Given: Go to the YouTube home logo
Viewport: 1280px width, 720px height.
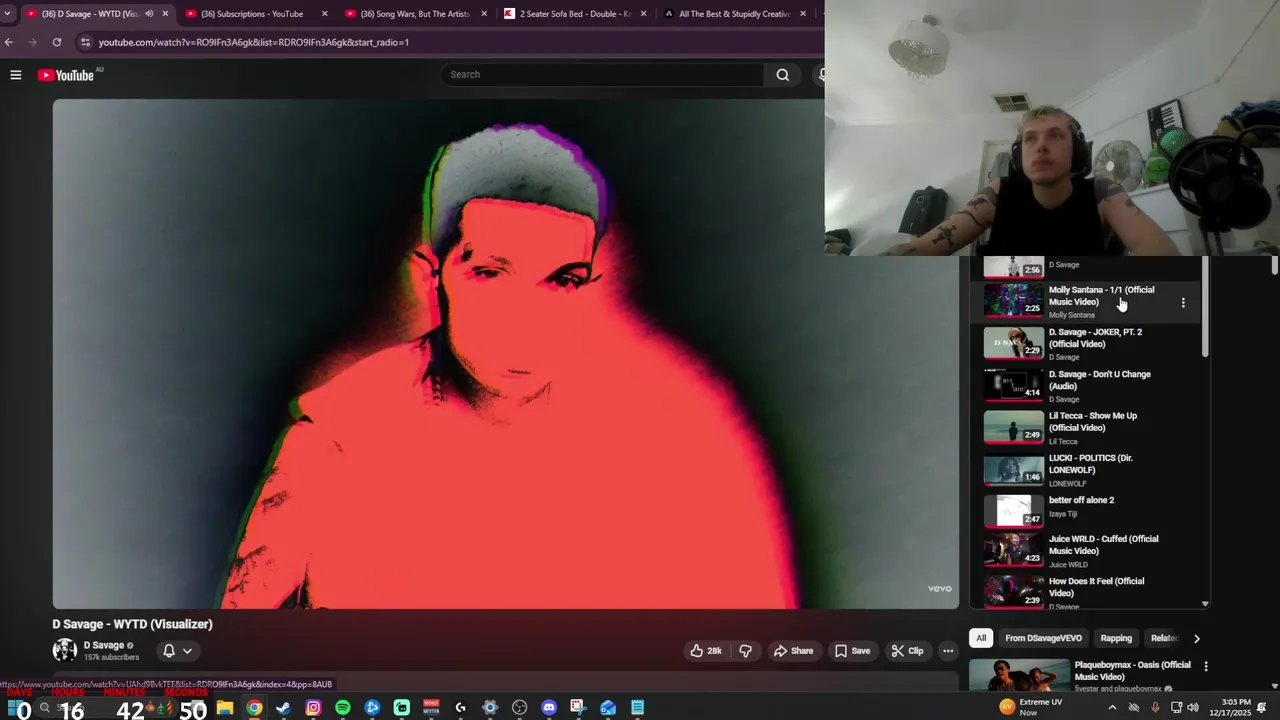Looking at the screenshot, I should click(66, 75).
